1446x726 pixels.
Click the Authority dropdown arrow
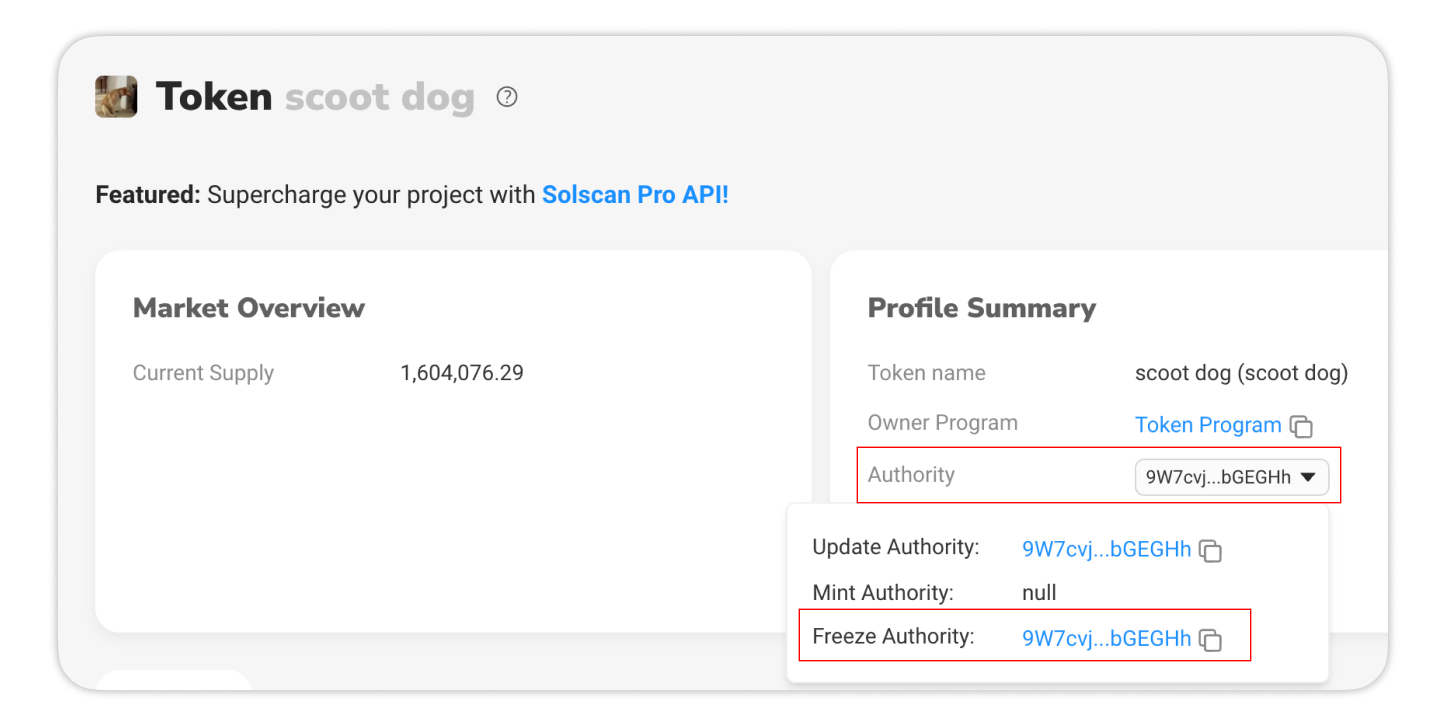tap(1307, 478)
